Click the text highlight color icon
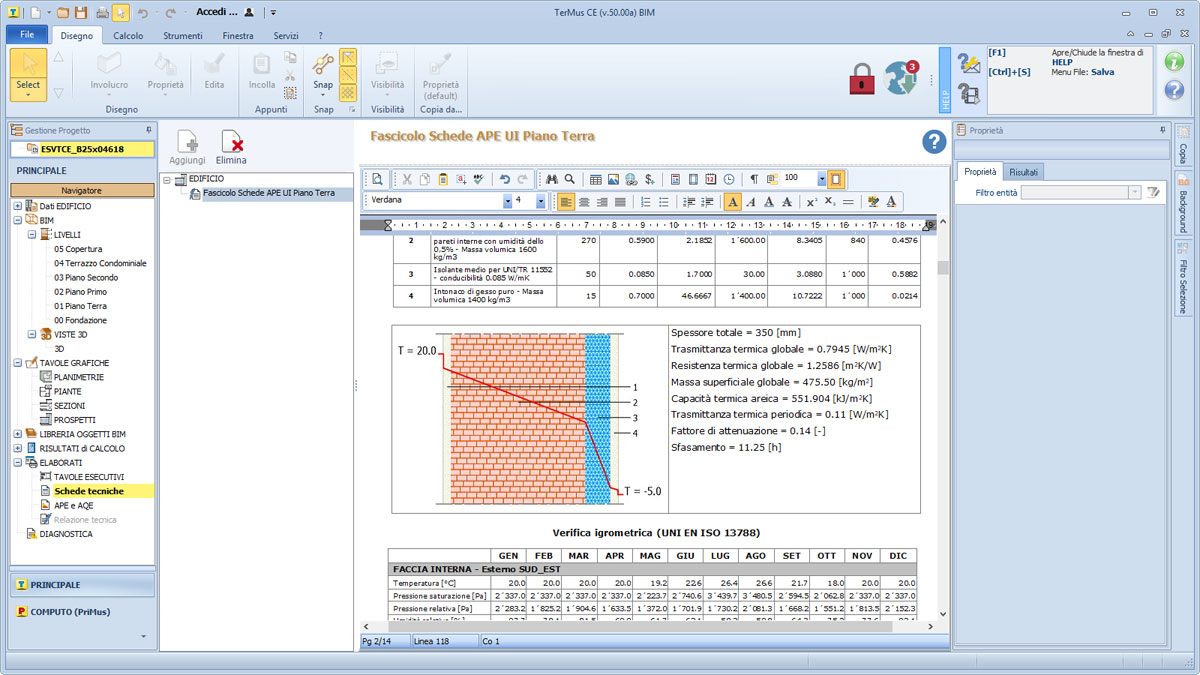The width and height of the screenshot is (1200, 675). (x=872, y=201)
